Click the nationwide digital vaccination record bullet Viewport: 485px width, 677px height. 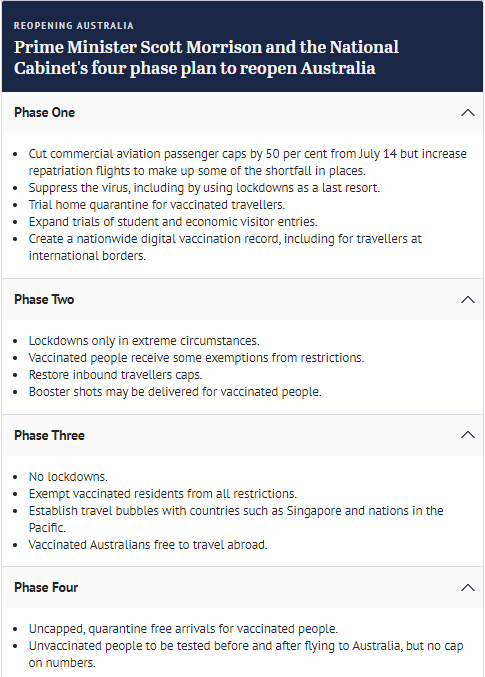(225, 247)
